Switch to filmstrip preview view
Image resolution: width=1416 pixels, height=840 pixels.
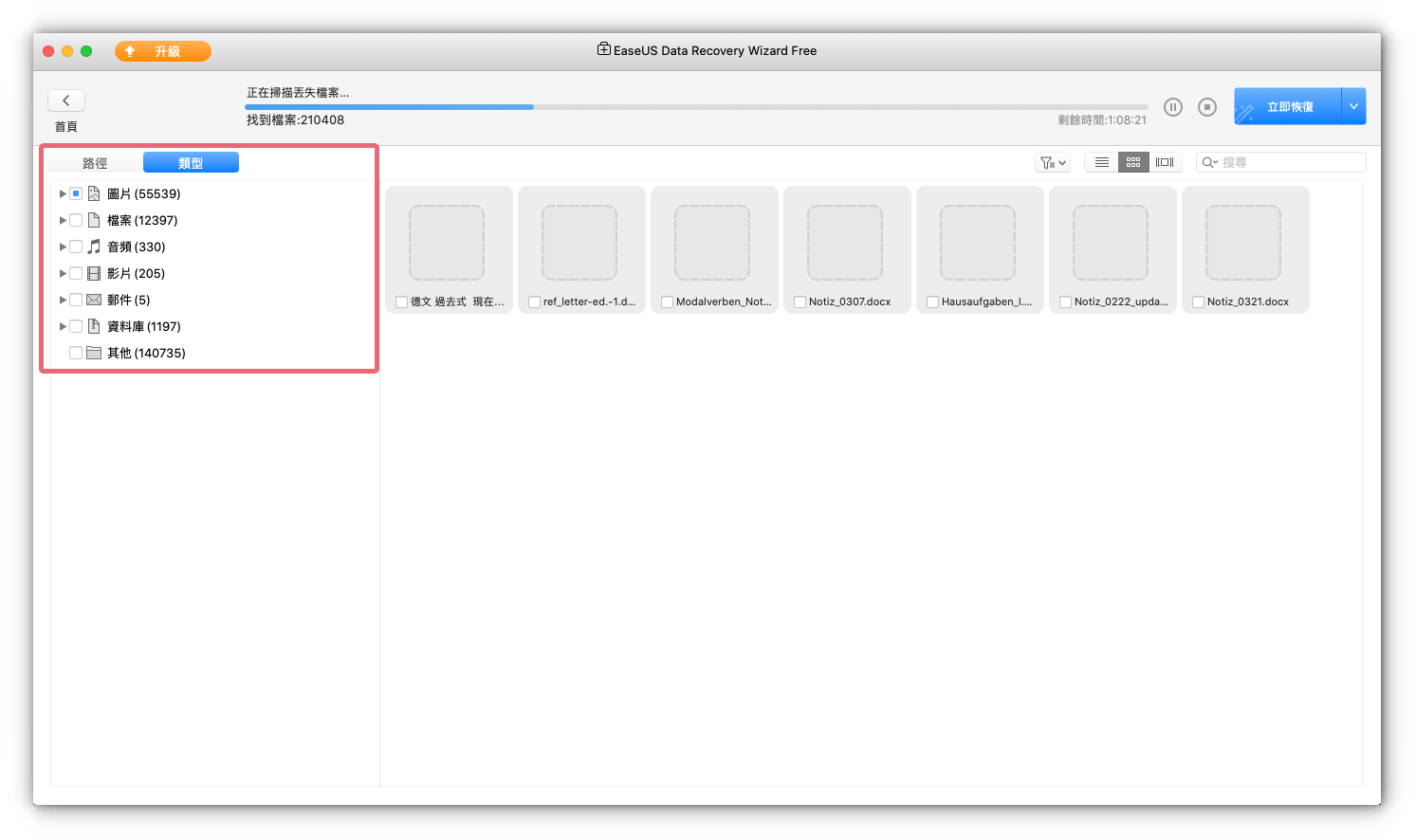(x=1165, y=162)
